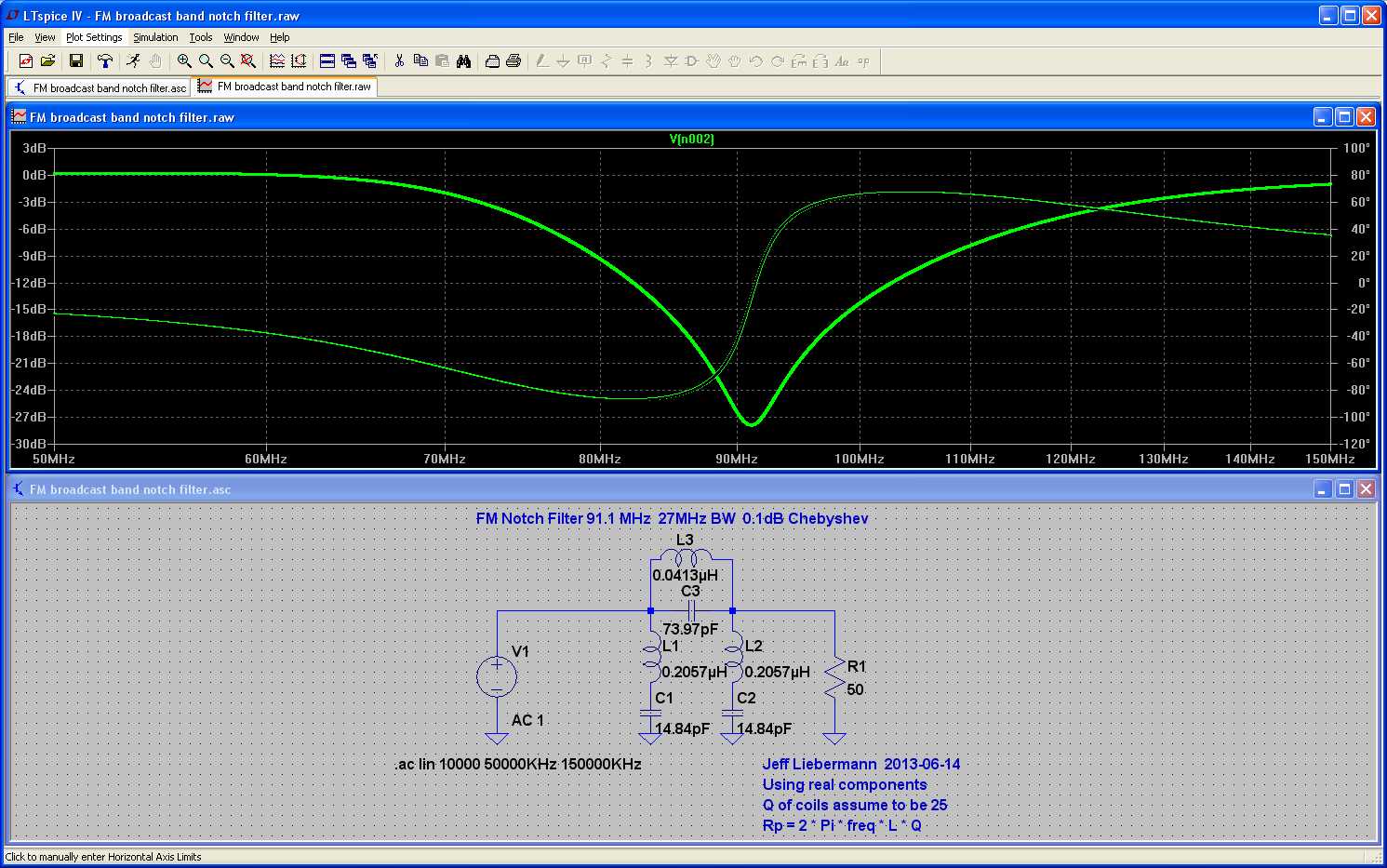Click the New Schematic toolbar icon
Screen dimensions: 1387x868
pyautogui.click(x=26, y=61)
